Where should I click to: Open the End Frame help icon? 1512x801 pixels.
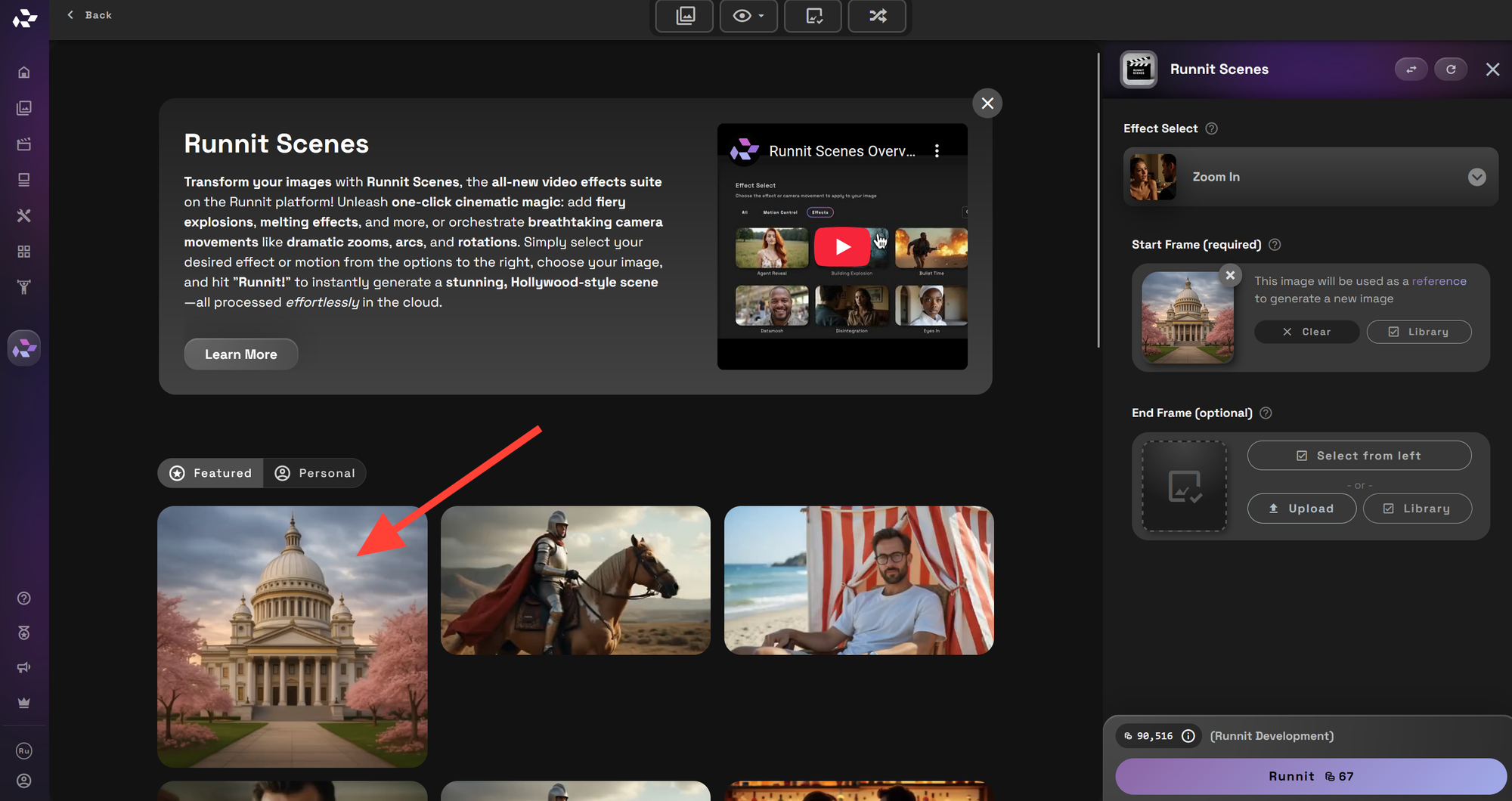1266,413
